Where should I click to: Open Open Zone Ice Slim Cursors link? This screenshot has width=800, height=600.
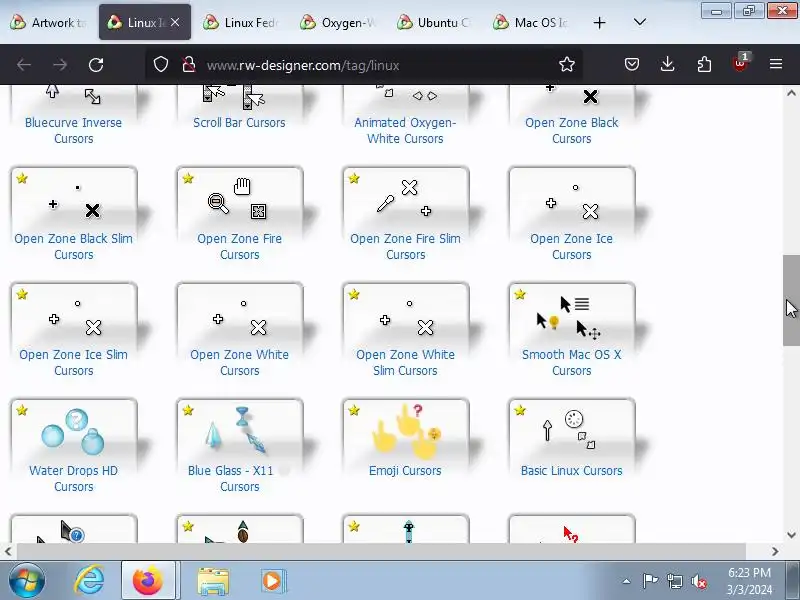coord(73,362)
